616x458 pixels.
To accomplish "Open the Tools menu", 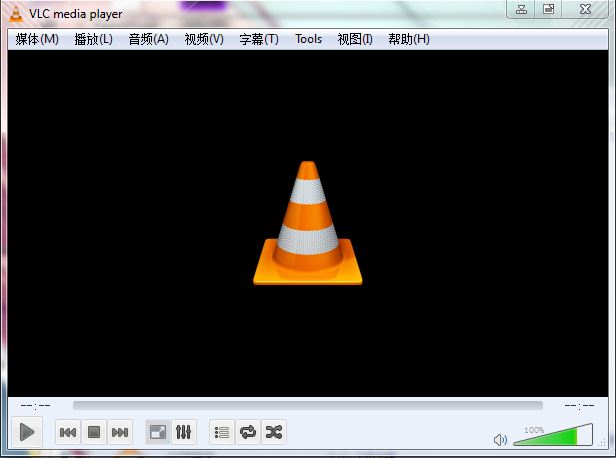I will (308, 39).
